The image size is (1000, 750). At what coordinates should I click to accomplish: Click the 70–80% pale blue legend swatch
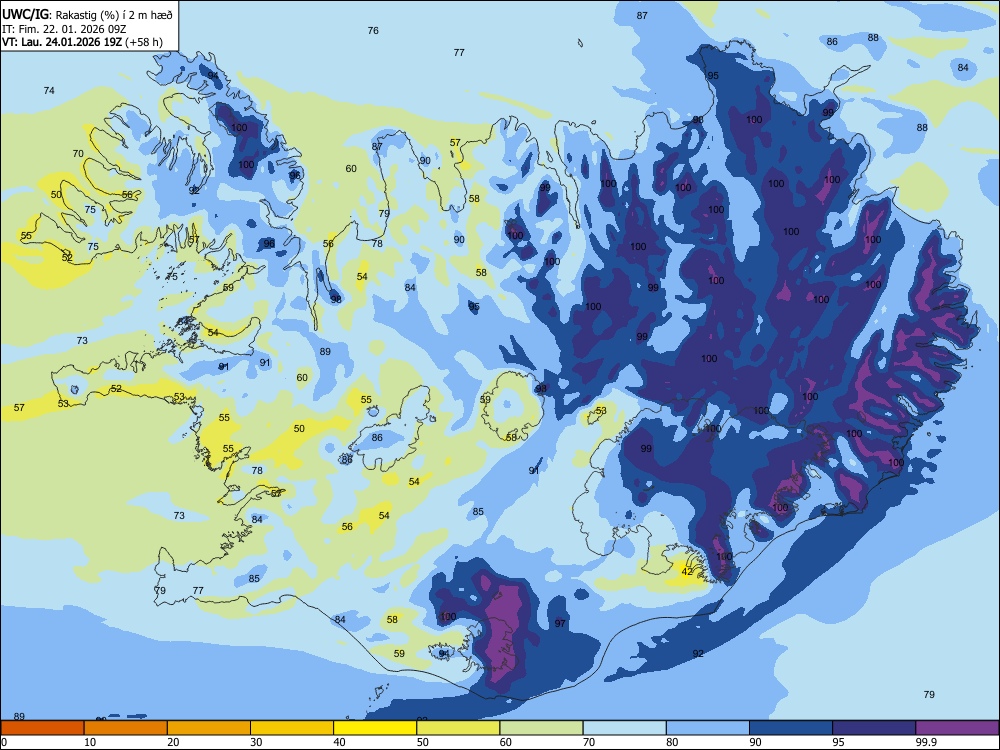[x=624, y=728]
